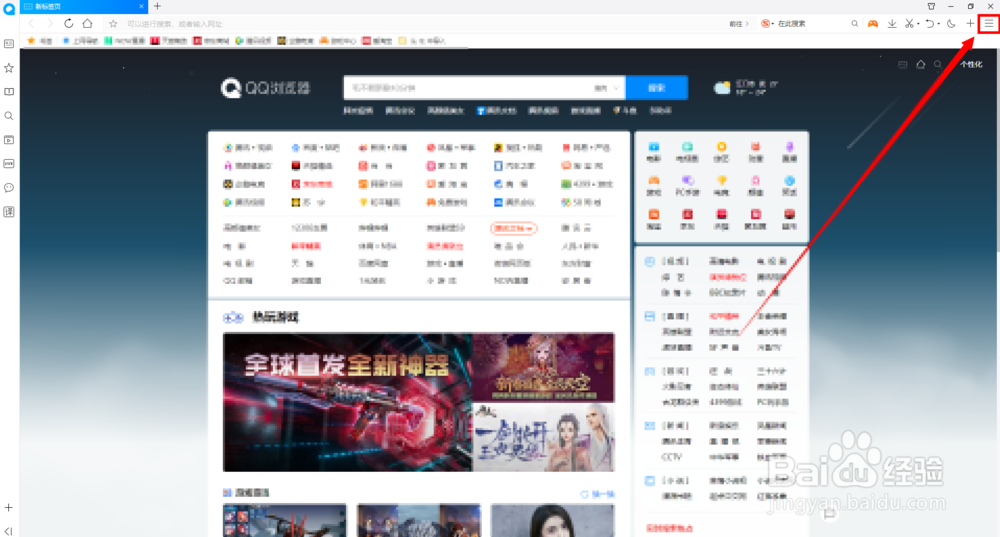Select the 新标签页 tab
The height and width of the screenshot is (537, 1000).
pos(84,6)
